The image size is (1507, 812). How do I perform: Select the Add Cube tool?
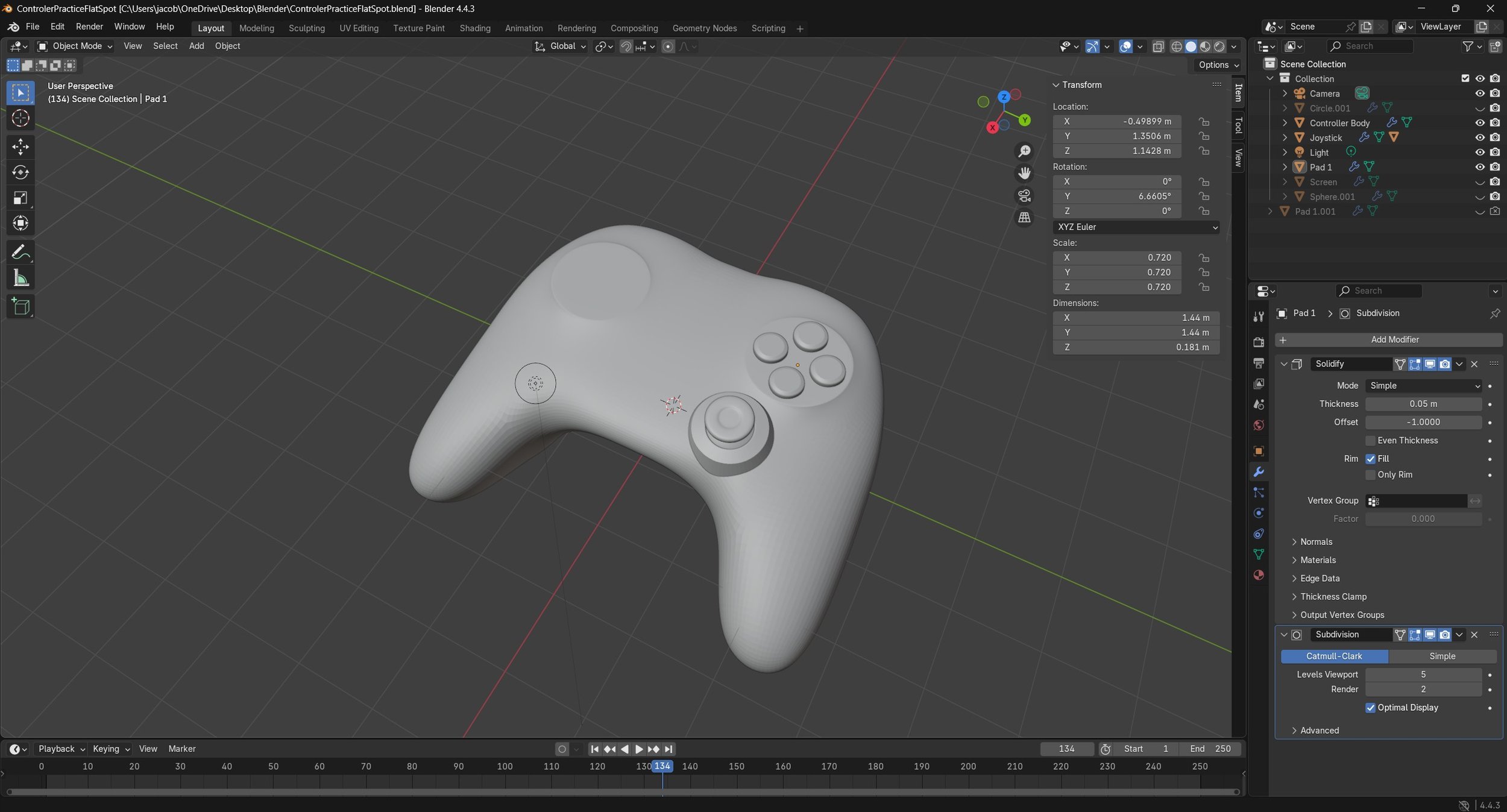point(20,307)
